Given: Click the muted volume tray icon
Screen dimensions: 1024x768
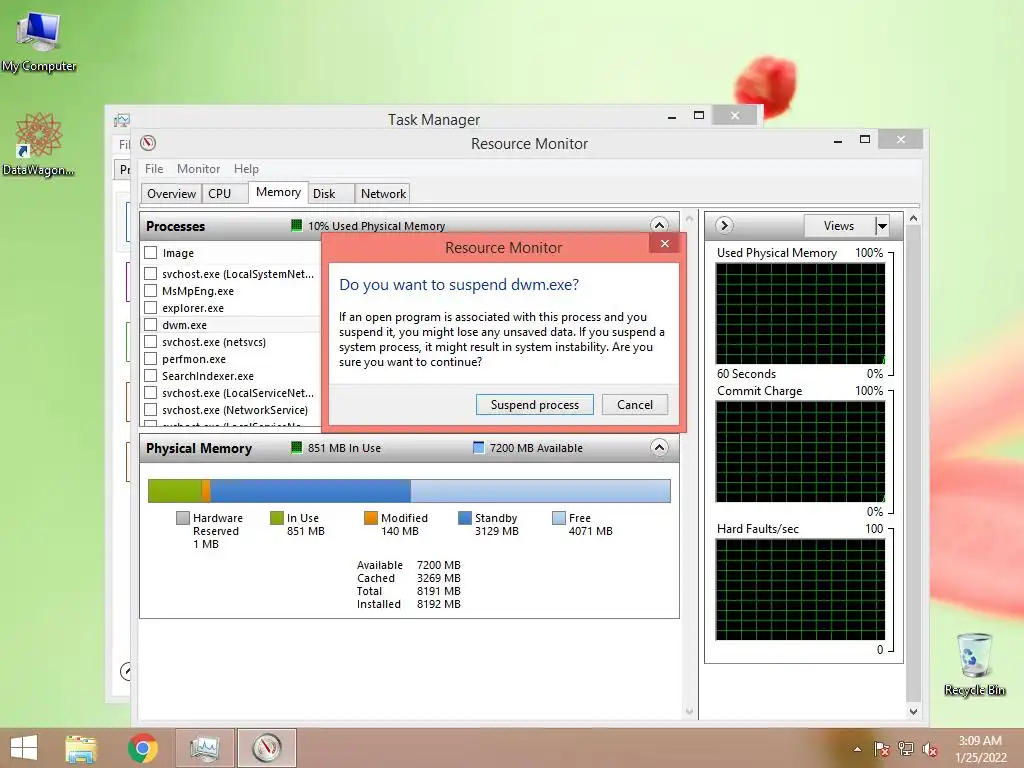Looking at the screenshot, I should click(930, 749).
